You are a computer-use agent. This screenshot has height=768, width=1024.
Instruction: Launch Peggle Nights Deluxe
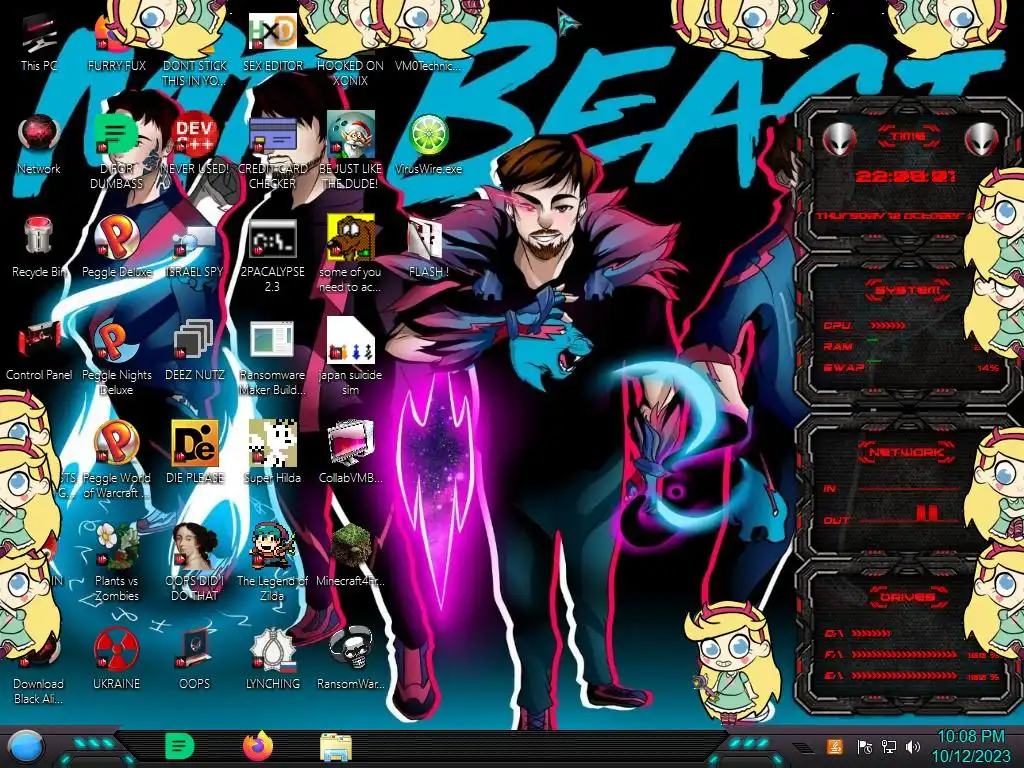[116, 357]
